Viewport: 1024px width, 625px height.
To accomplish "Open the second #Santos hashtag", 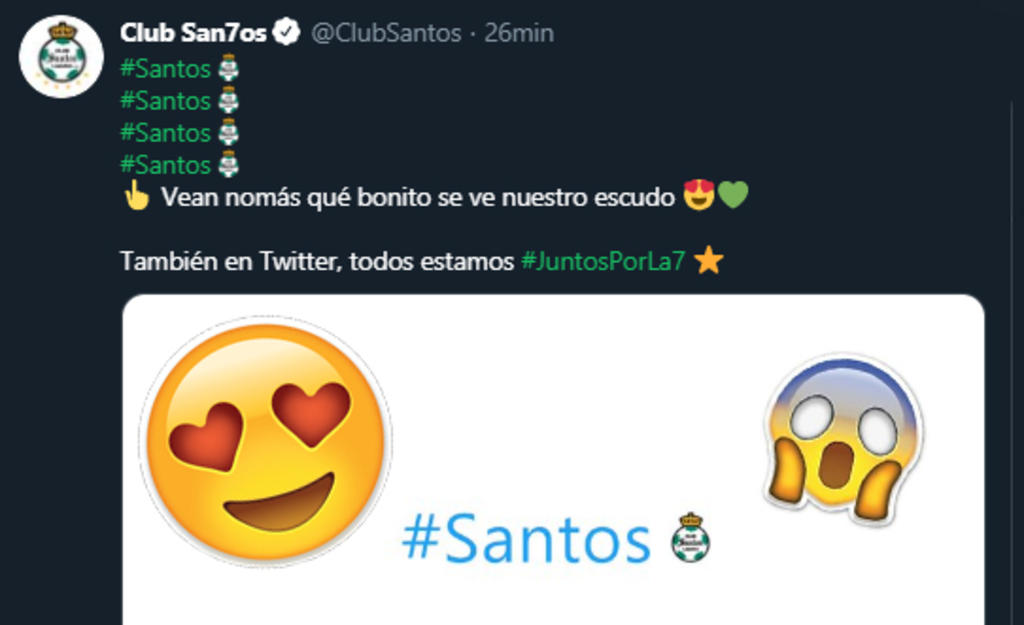I will 166,101.
